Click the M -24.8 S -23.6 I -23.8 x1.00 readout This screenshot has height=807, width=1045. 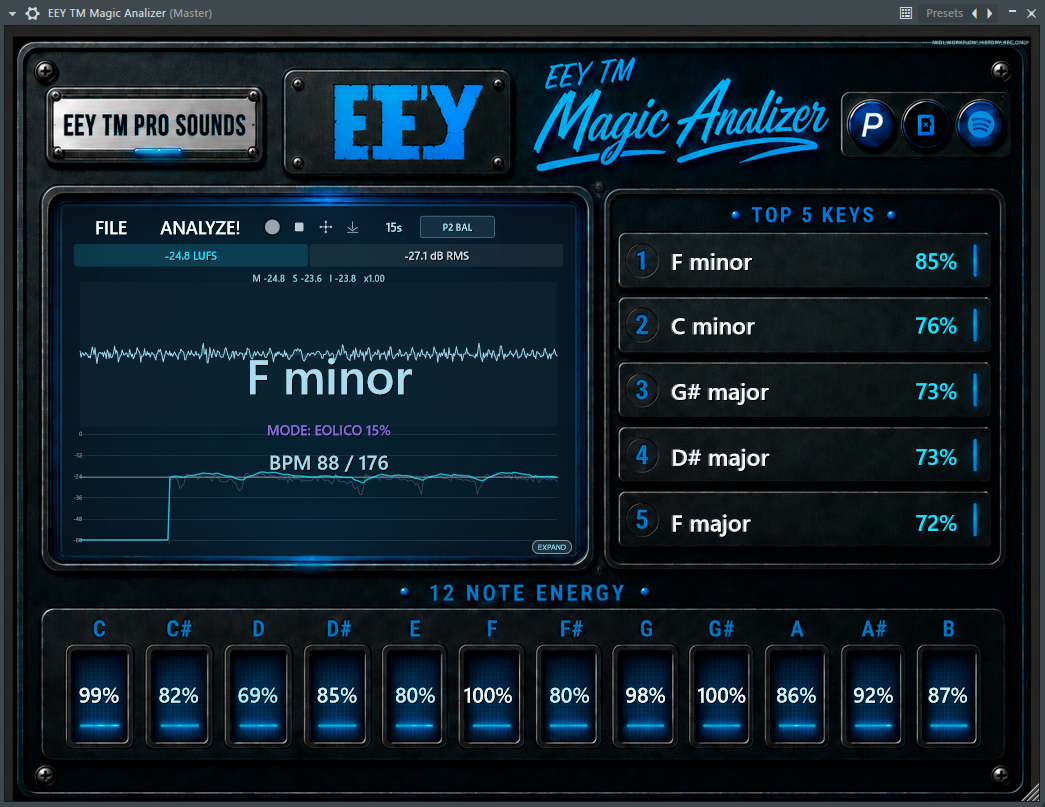pos(318,279)
